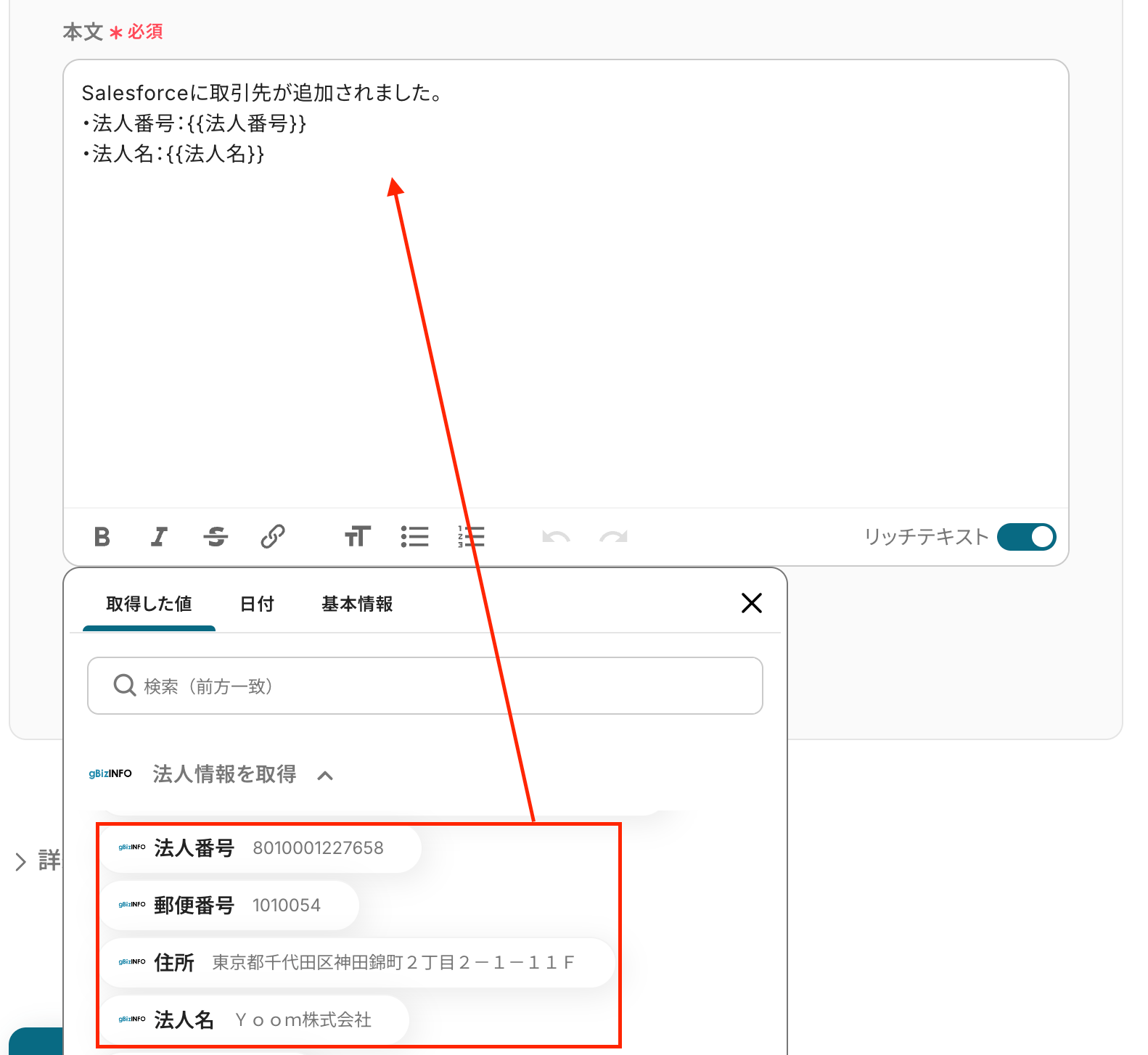
Task: Close the value picker panel
Action: point(752,603)
